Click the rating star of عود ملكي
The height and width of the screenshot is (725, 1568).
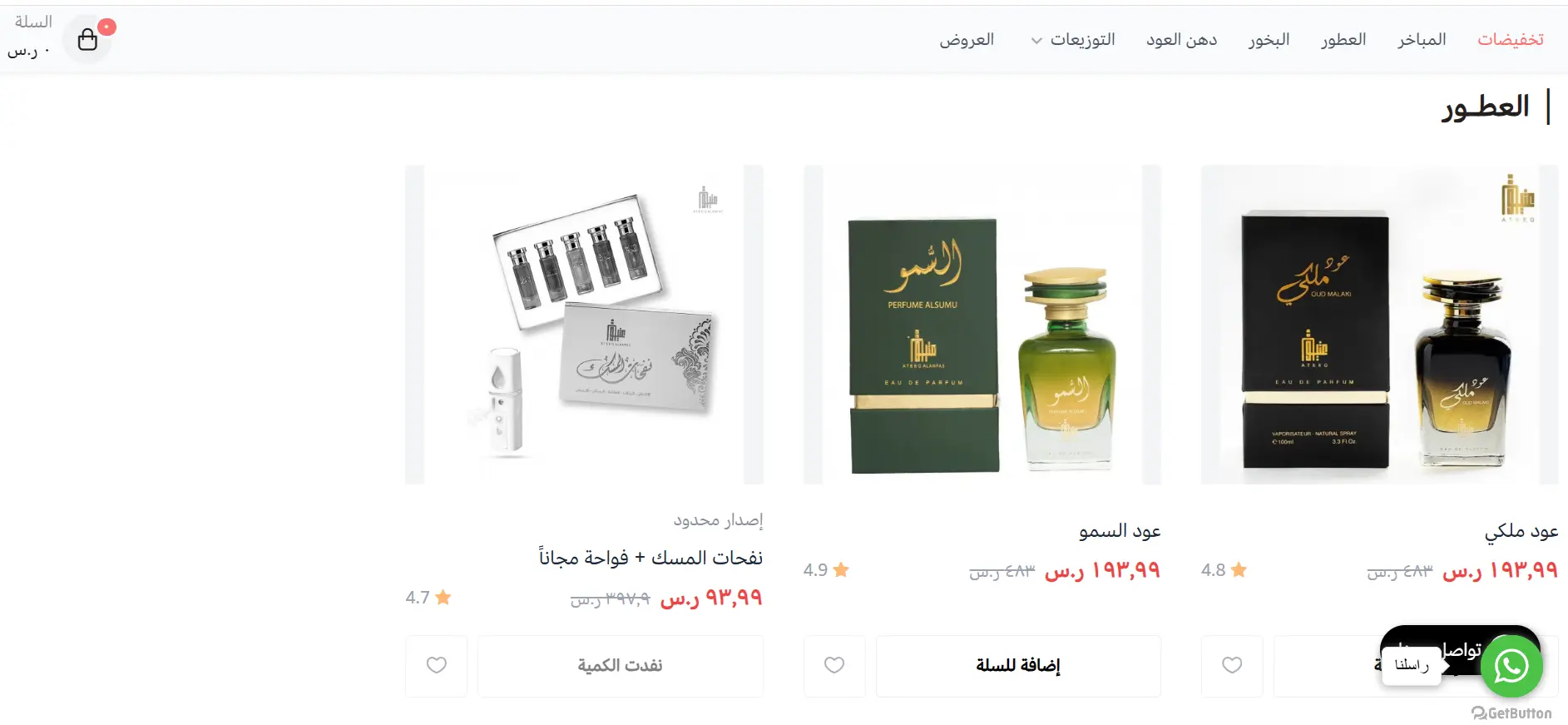(x=1239, y=570)
